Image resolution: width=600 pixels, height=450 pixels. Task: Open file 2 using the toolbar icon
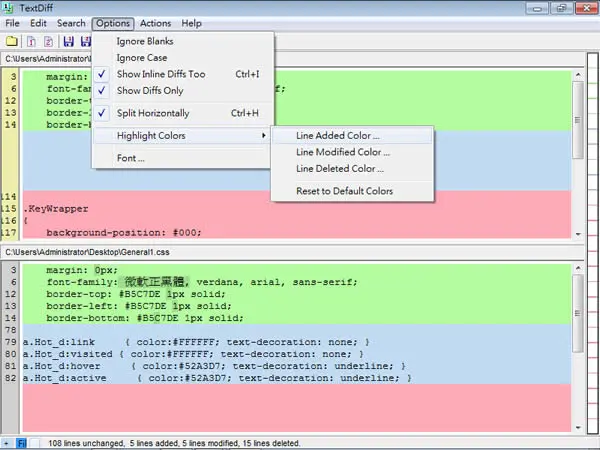[49, 41]
